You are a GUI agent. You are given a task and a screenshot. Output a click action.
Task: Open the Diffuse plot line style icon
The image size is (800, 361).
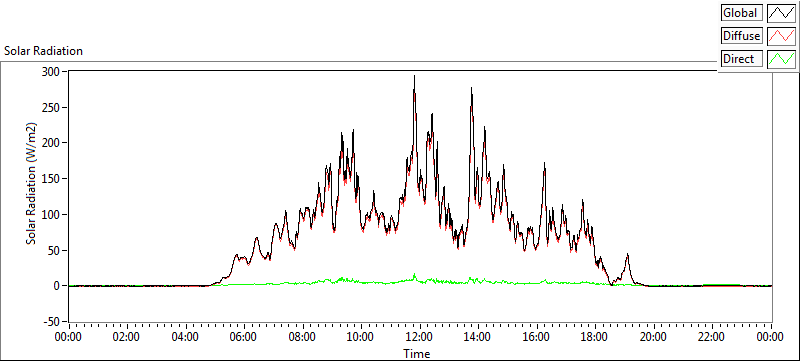coord(782,36)
